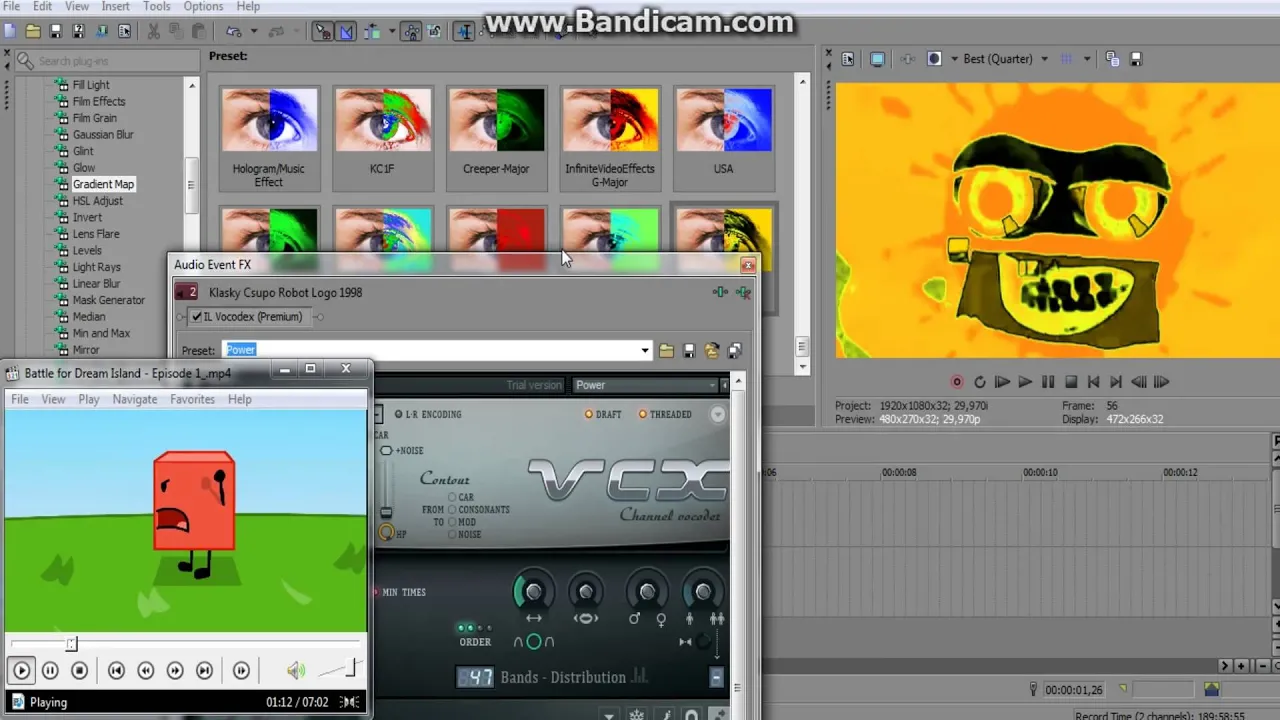Toggle the Enable Snapping toolbar icon
Image resolution: width=1280 pixels, height=720 pixels.
pyautogui.click(x=323, y=31)
